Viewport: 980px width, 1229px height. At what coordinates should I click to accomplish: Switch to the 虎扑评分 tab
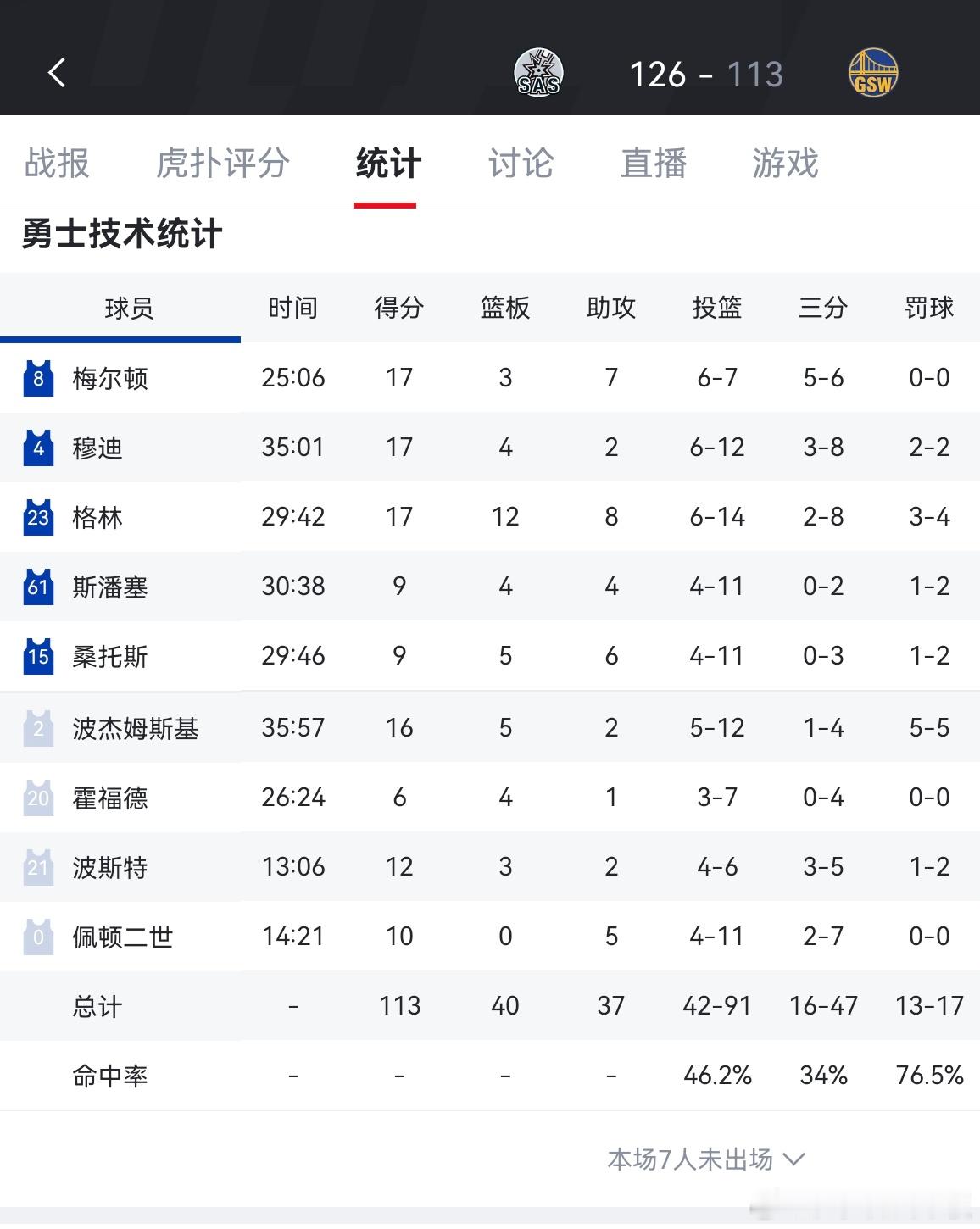tap(222, 163)
